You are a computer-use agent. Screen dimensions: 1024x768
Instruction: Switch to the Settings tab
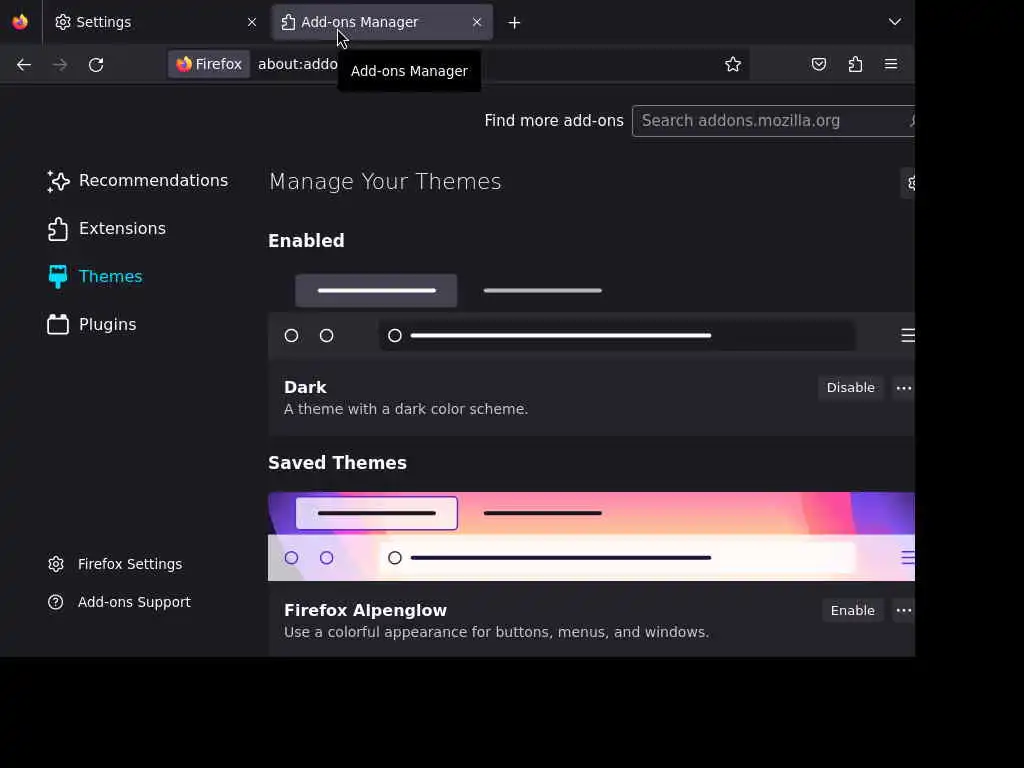tap(155, 22)
